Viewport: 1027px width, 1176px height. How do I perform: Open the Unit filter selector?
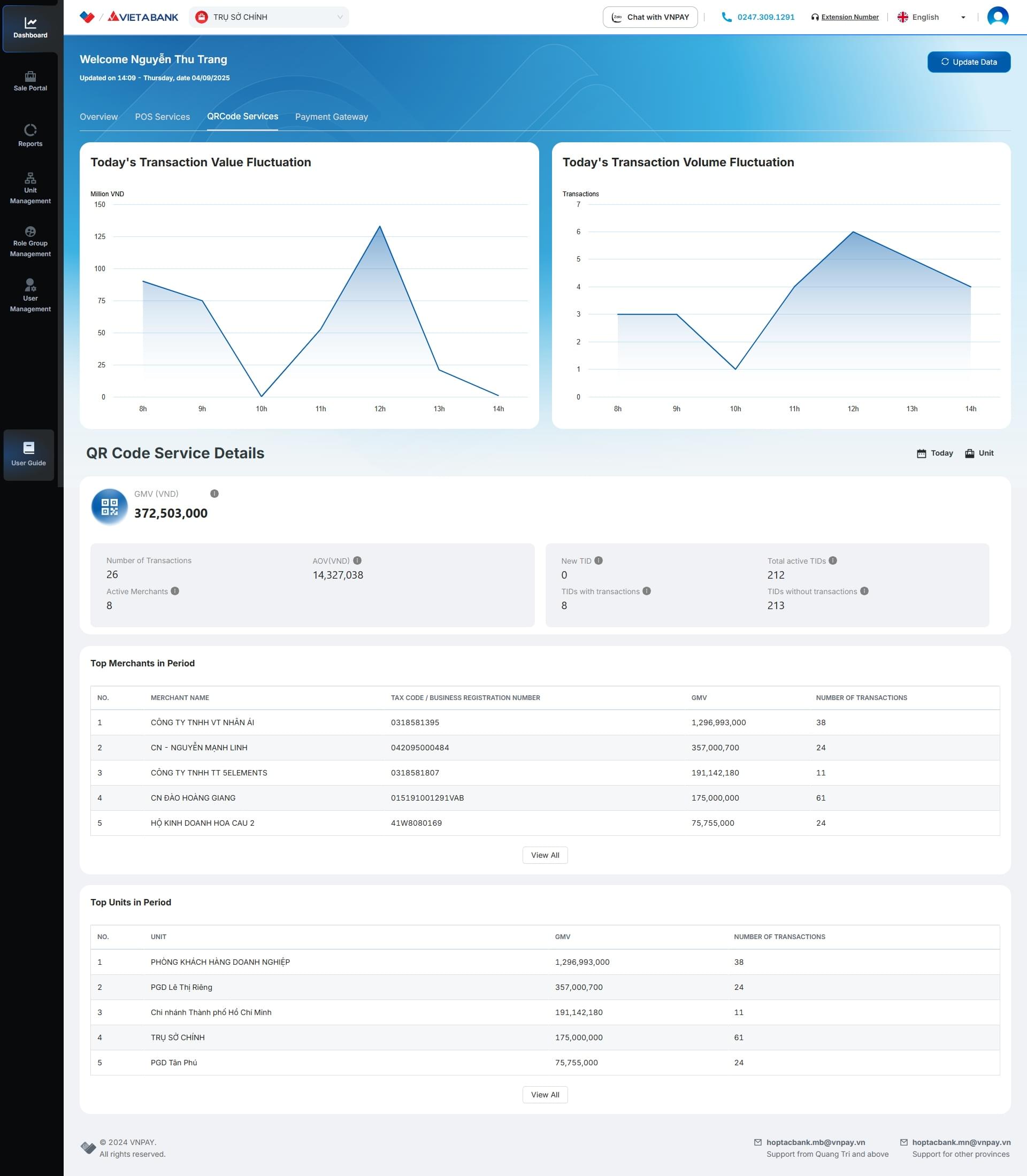point(979,453)
